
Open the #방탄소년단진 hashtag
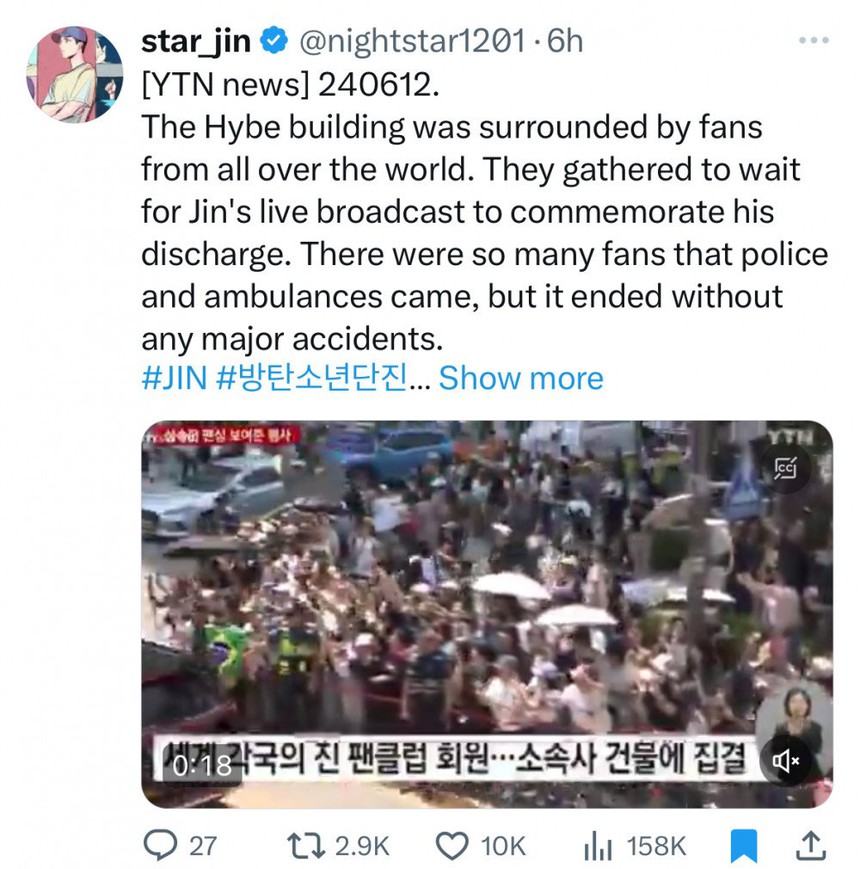(311, 378)
